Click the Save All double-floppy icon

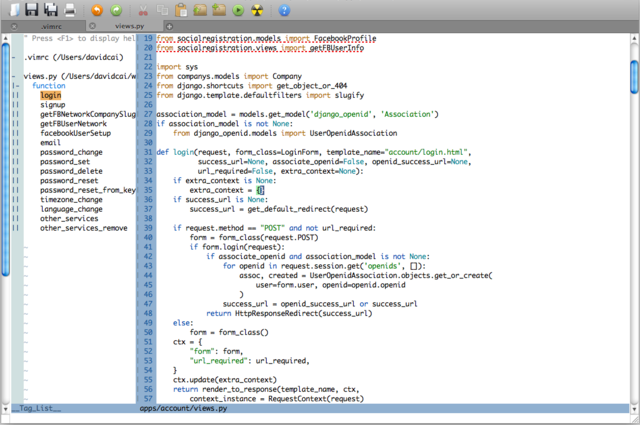point(51,9)
